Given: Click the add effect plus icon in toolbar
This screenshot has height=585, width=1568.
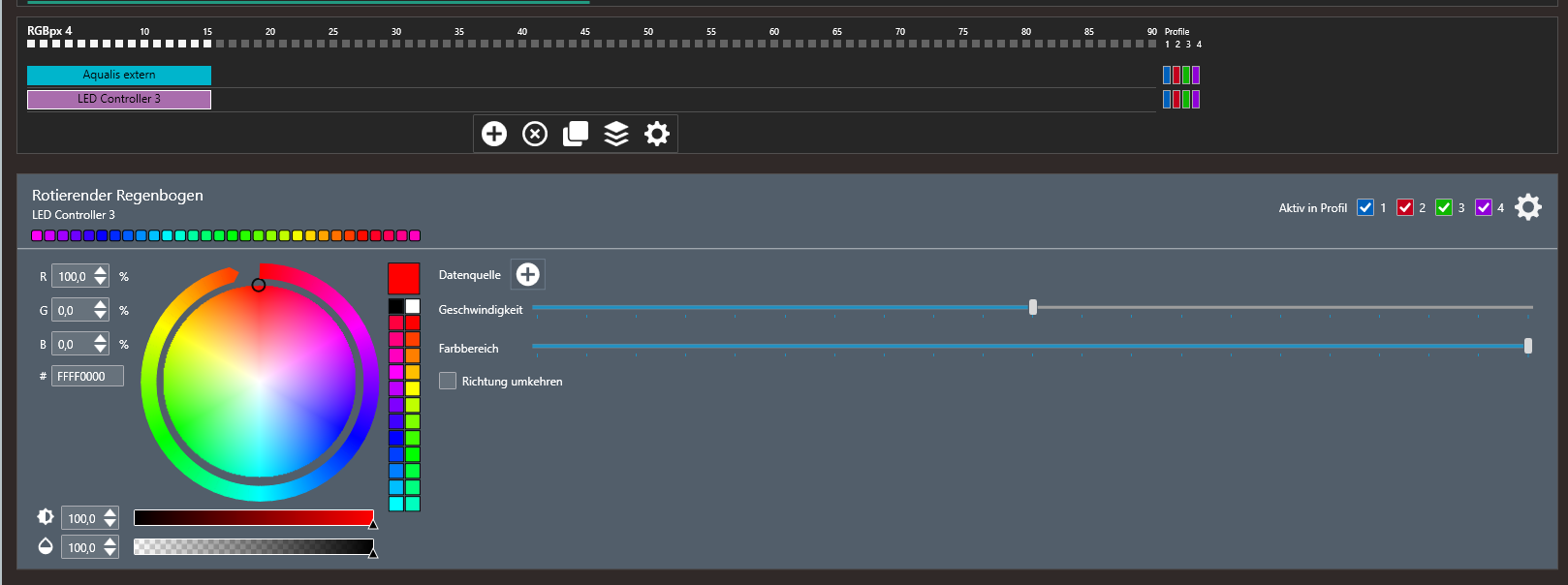Looking at the screenshot, I should point(494,134).
